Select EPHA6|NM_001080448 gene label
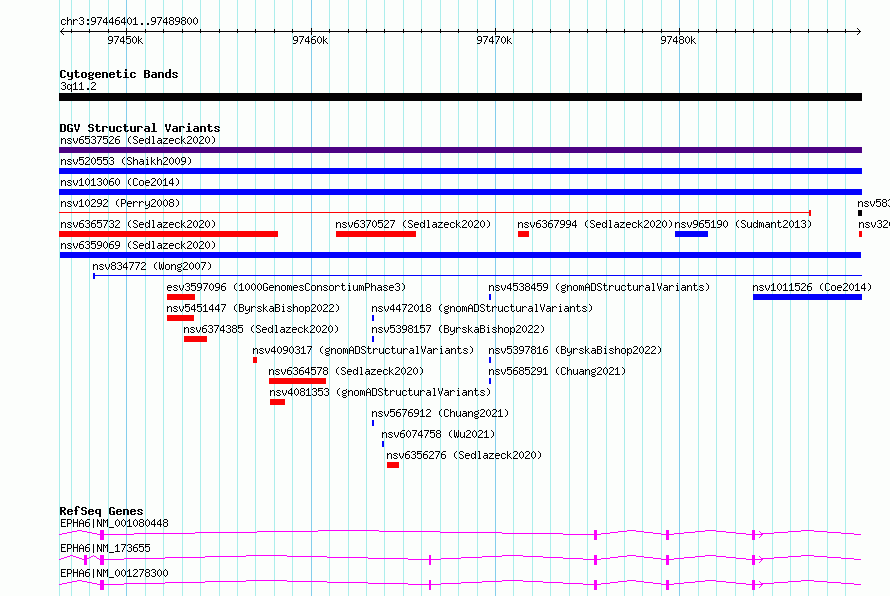The height and width of the screenshot is (596, 890). click(x=114, y=523)
